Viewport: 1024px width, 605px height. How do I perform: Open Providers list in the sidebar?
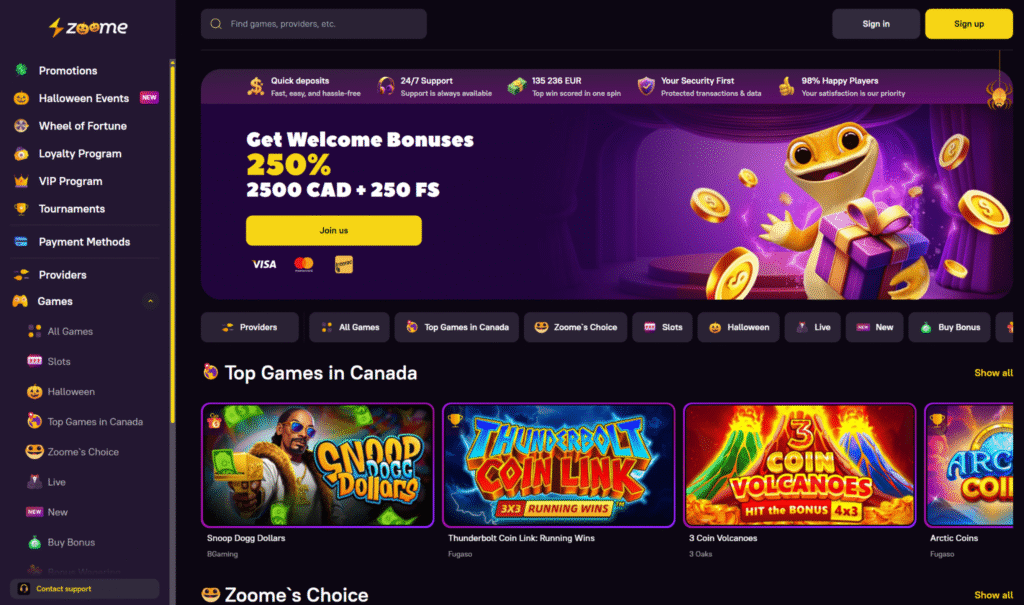[x=63, y=274]
